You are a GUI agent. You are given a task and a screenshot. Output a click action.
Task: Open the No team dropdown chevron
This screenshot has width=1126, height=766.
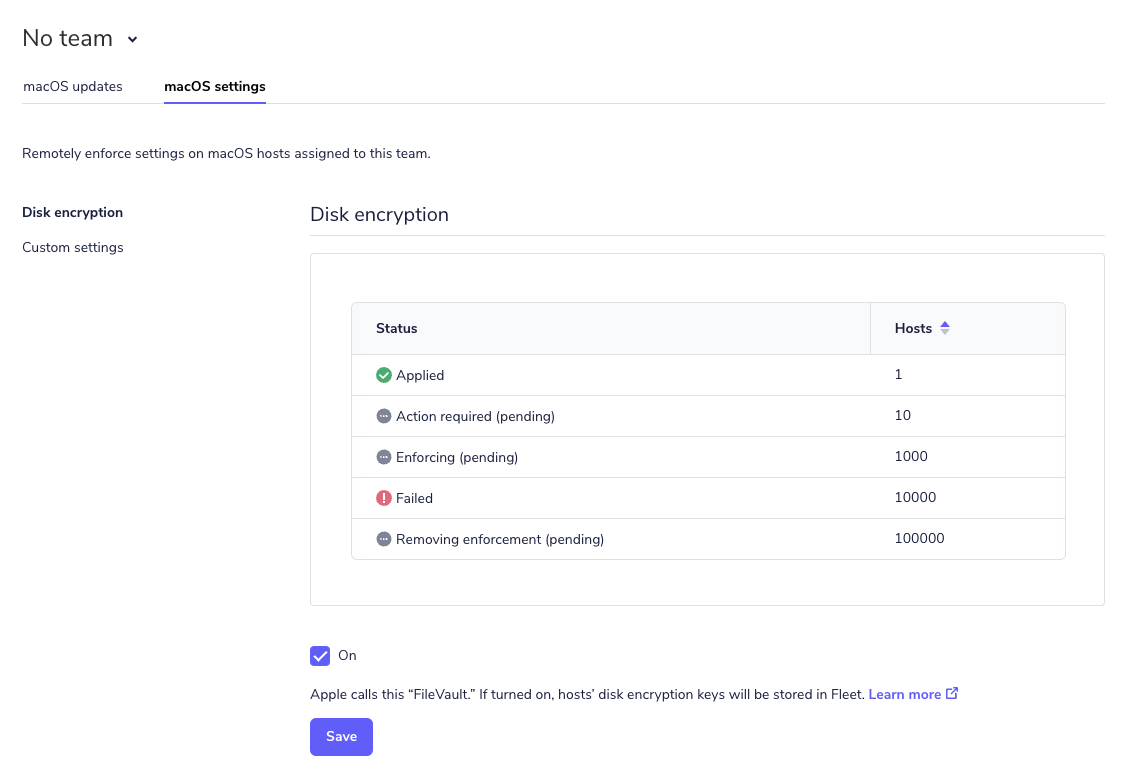pos(132,39)
